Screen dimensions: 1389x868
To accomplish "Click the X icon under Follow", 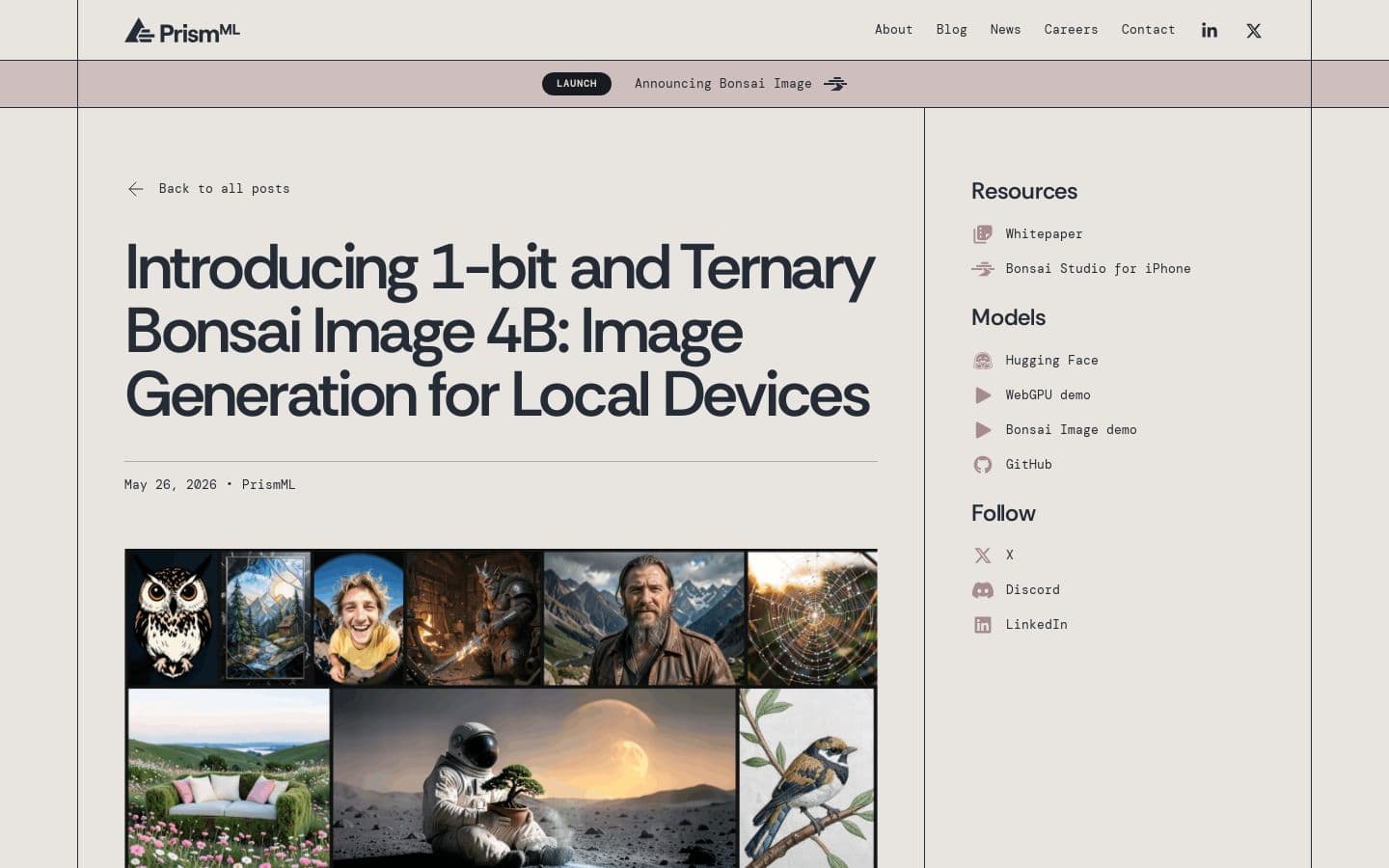I will click(x=982, y=556).
